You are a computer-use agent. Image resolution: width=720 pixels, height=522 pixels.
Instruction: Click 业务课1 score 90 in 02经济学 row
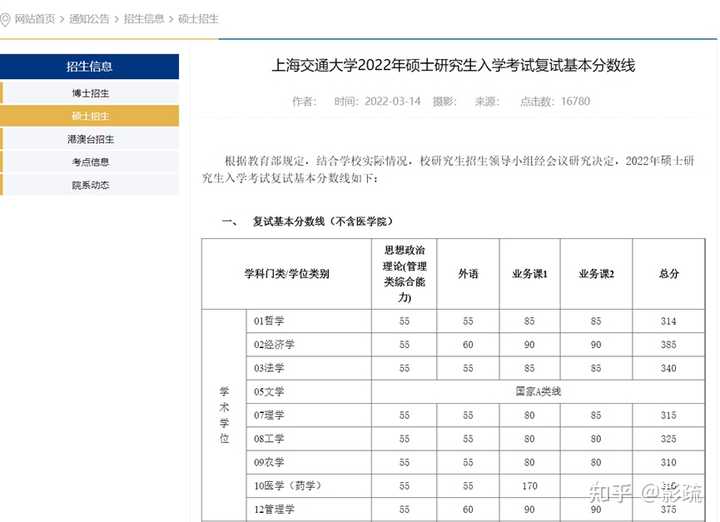(x=529, y=344)
